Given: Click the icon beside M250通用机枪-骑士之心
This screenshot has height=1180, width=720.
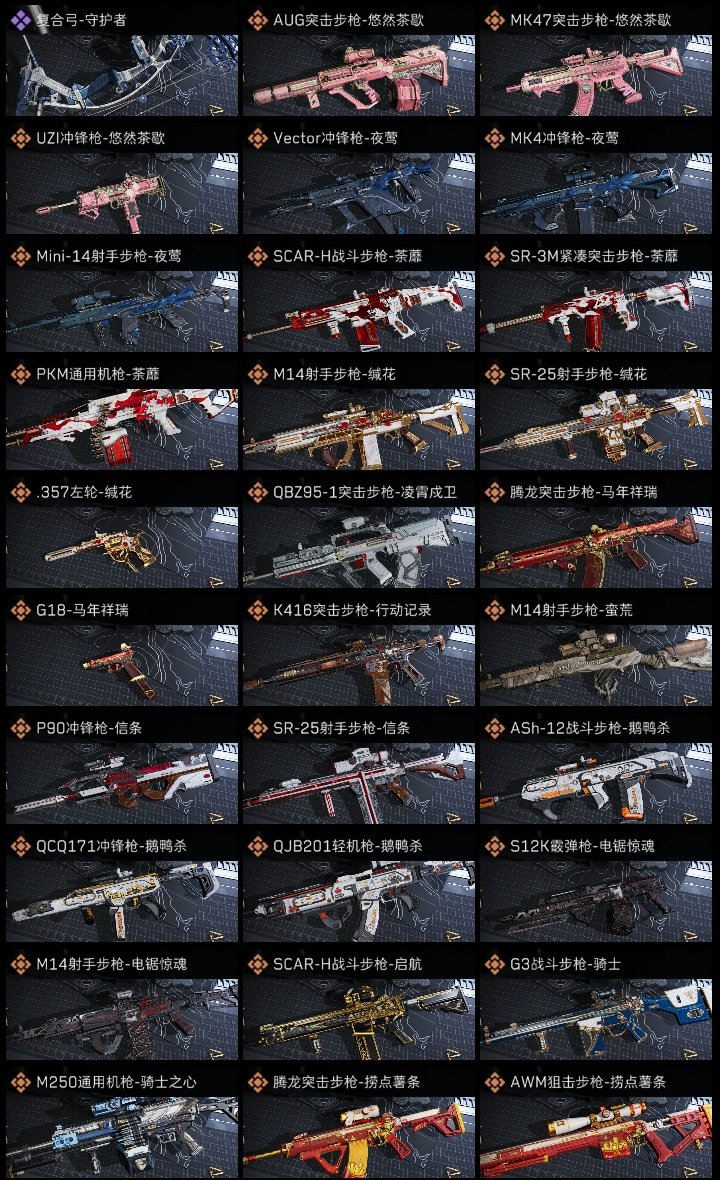Looking at the screenshot, I should click(21, 1082).
